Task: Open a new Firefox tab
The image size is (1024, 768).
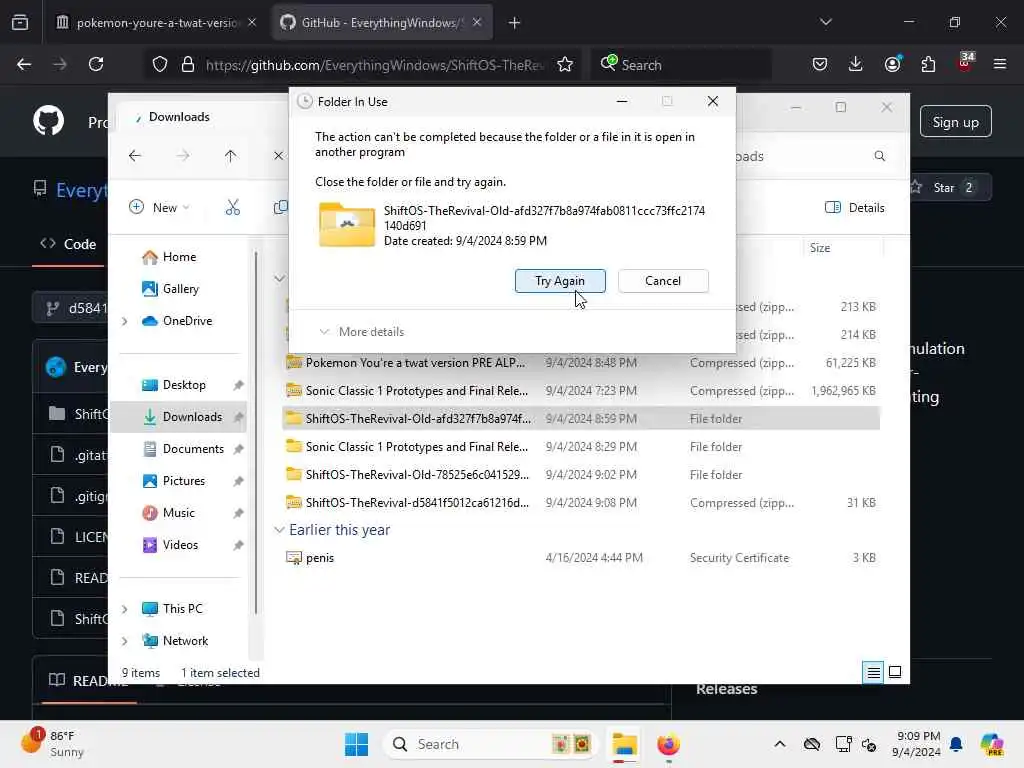Action: click(514, 23)
